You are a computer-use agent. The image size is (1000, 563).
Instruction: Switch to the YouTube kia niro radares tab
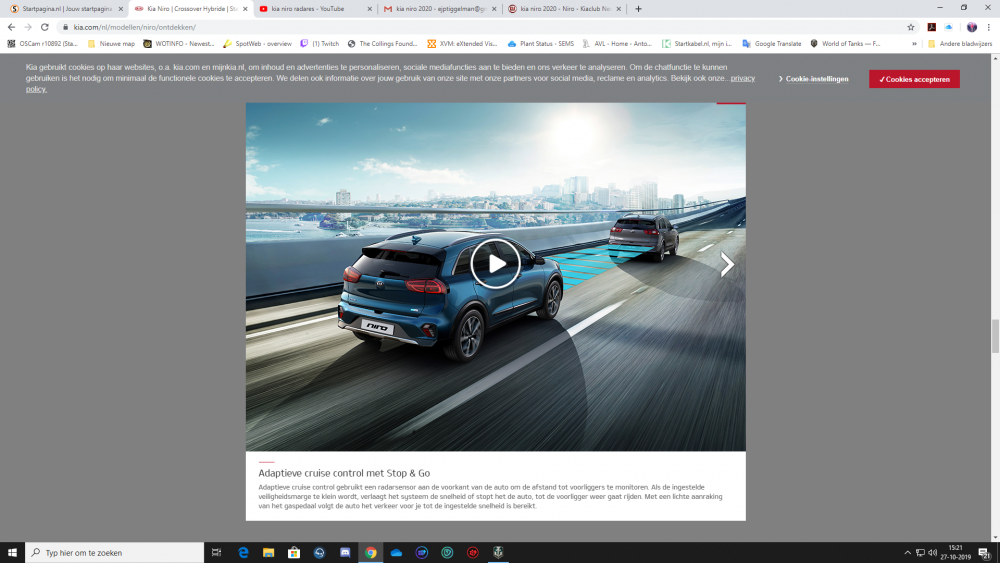coord(310,9)
